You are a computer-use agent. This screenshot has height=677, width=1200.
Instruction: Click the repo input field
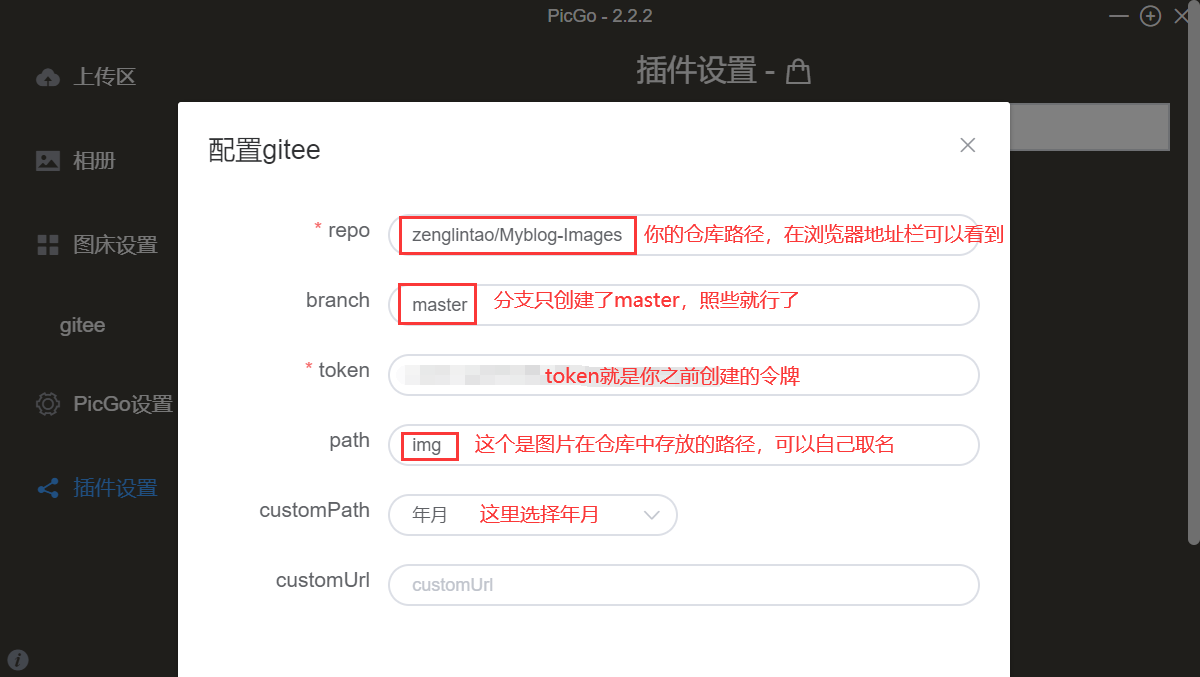(683, 235)
